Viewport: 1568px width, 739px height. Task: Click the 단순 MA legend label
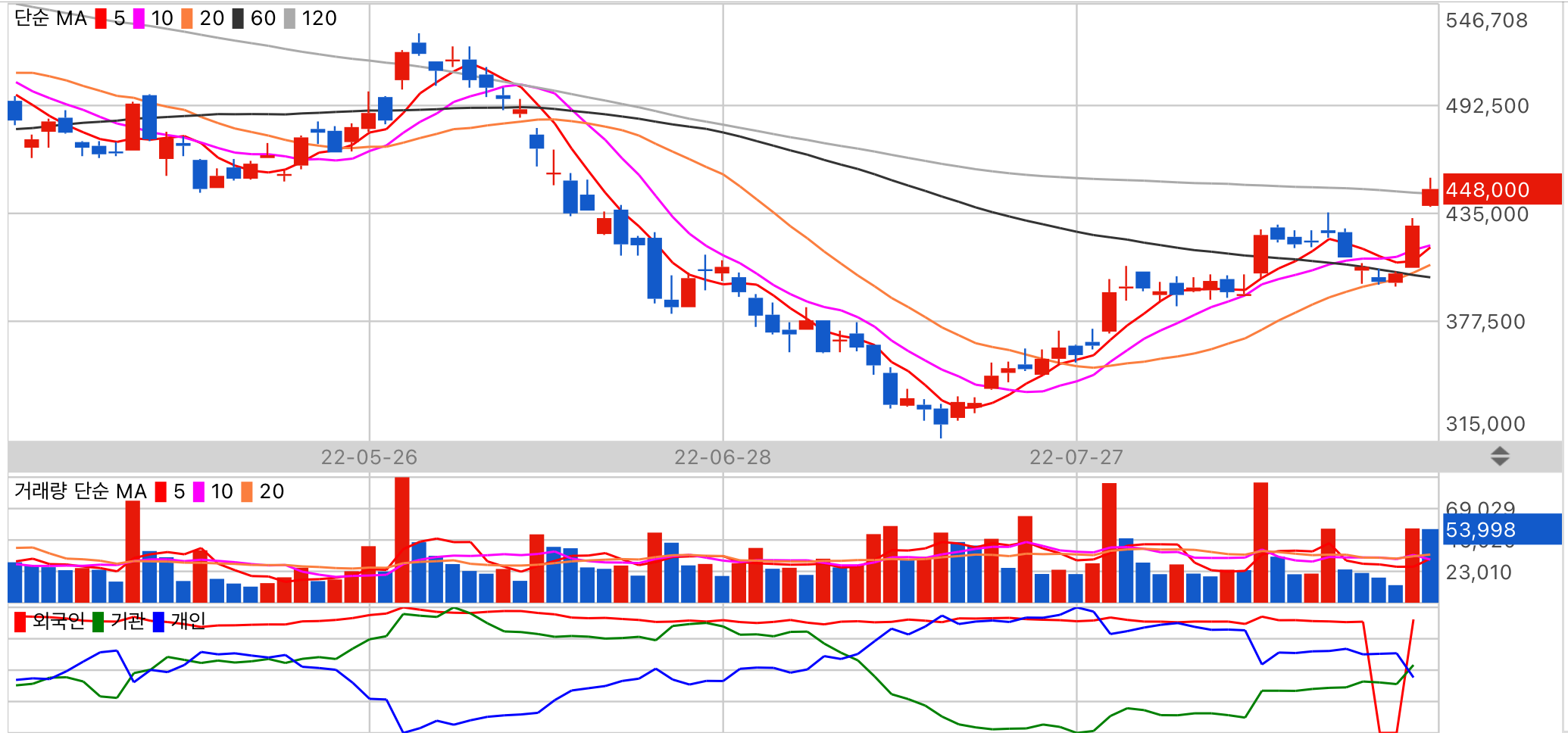pyautogui.click(x=51, y=18)
